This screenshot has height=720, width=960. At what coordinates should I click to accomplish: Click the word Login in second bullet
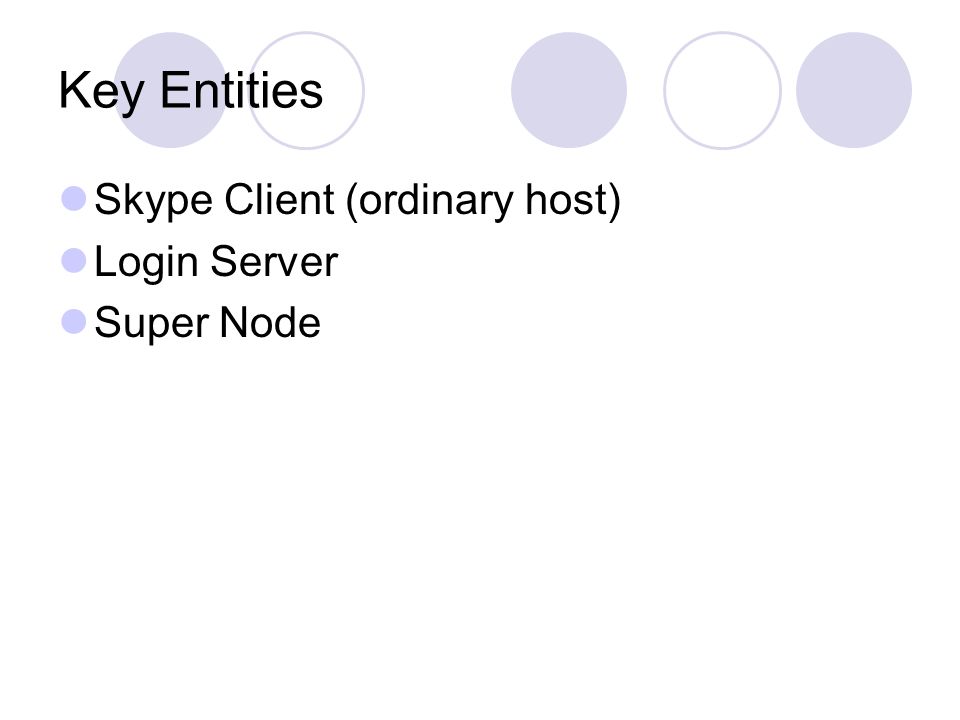146,263
